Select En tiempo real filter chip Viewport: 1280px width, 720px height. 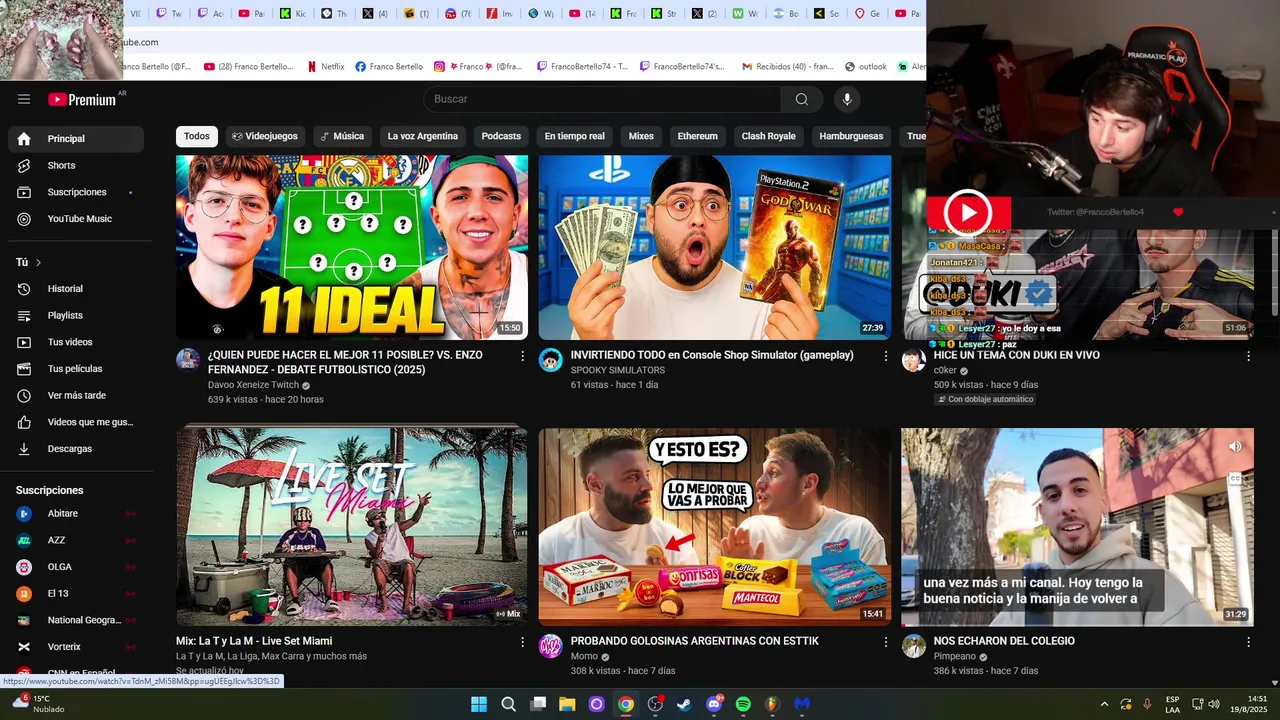[574, 136]
